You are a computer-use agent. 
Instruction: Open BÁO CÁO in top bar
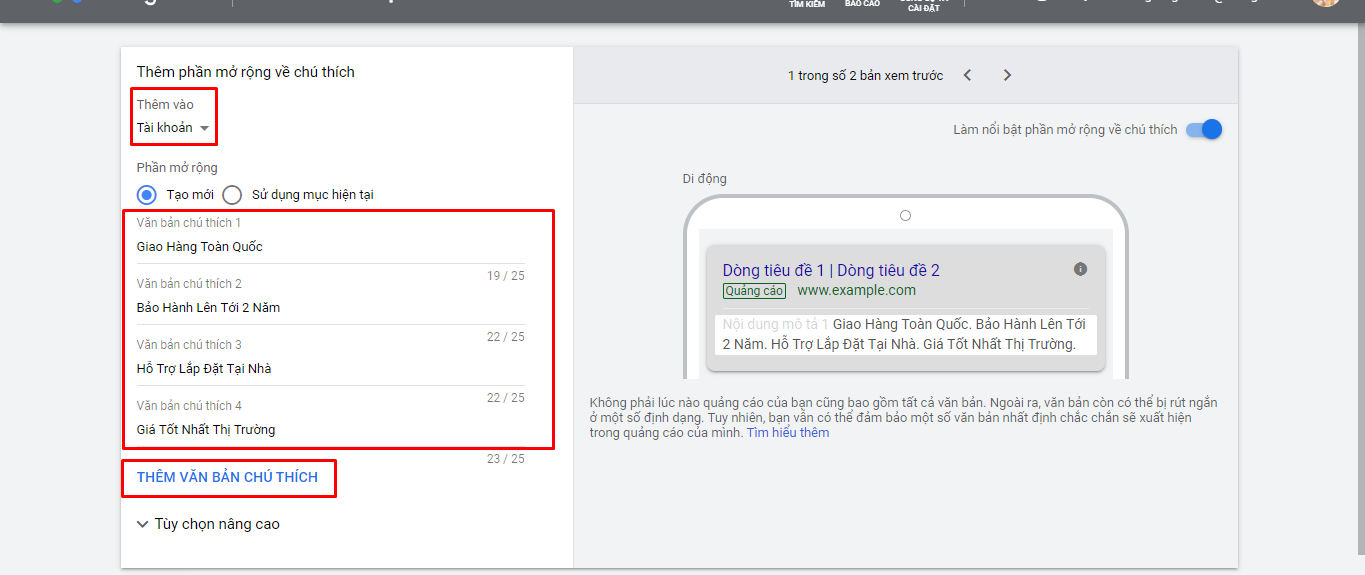pos(862,4)
